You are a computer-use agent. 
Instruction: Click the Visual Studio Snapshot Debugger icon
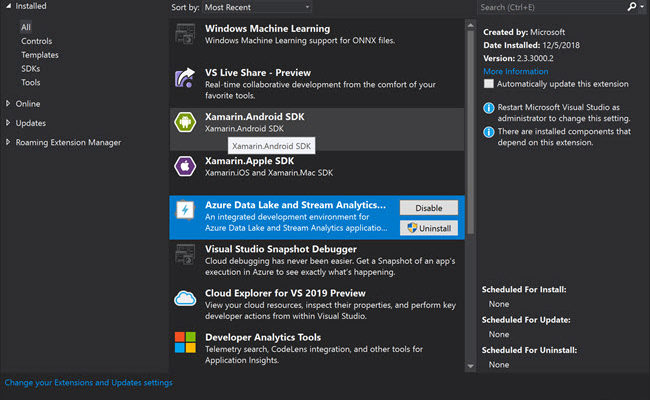point(185,255)
